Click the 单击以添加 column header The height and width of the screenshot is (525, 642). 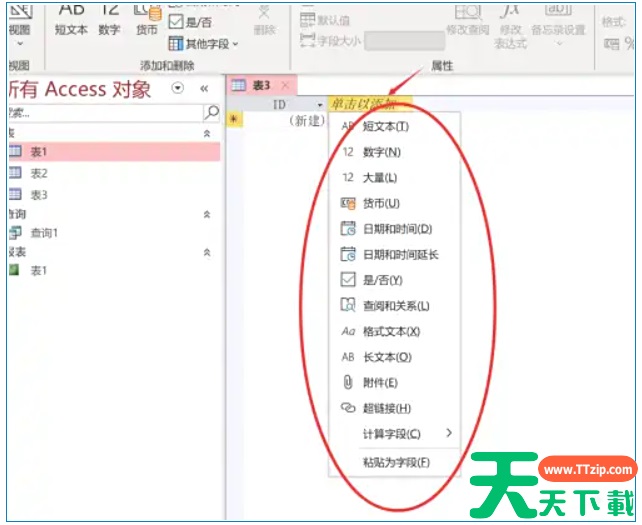(x=370, y=104)
